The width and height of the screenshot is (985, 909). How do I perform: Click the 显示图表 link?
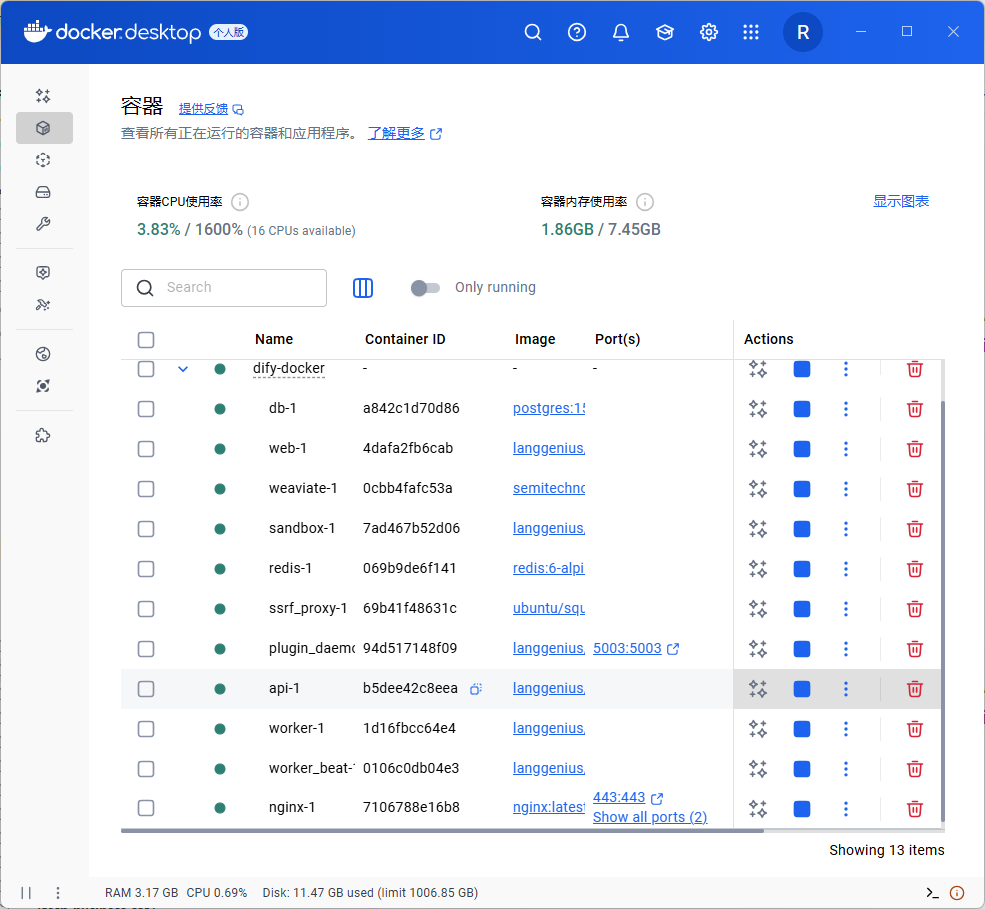tap(900, 201)
